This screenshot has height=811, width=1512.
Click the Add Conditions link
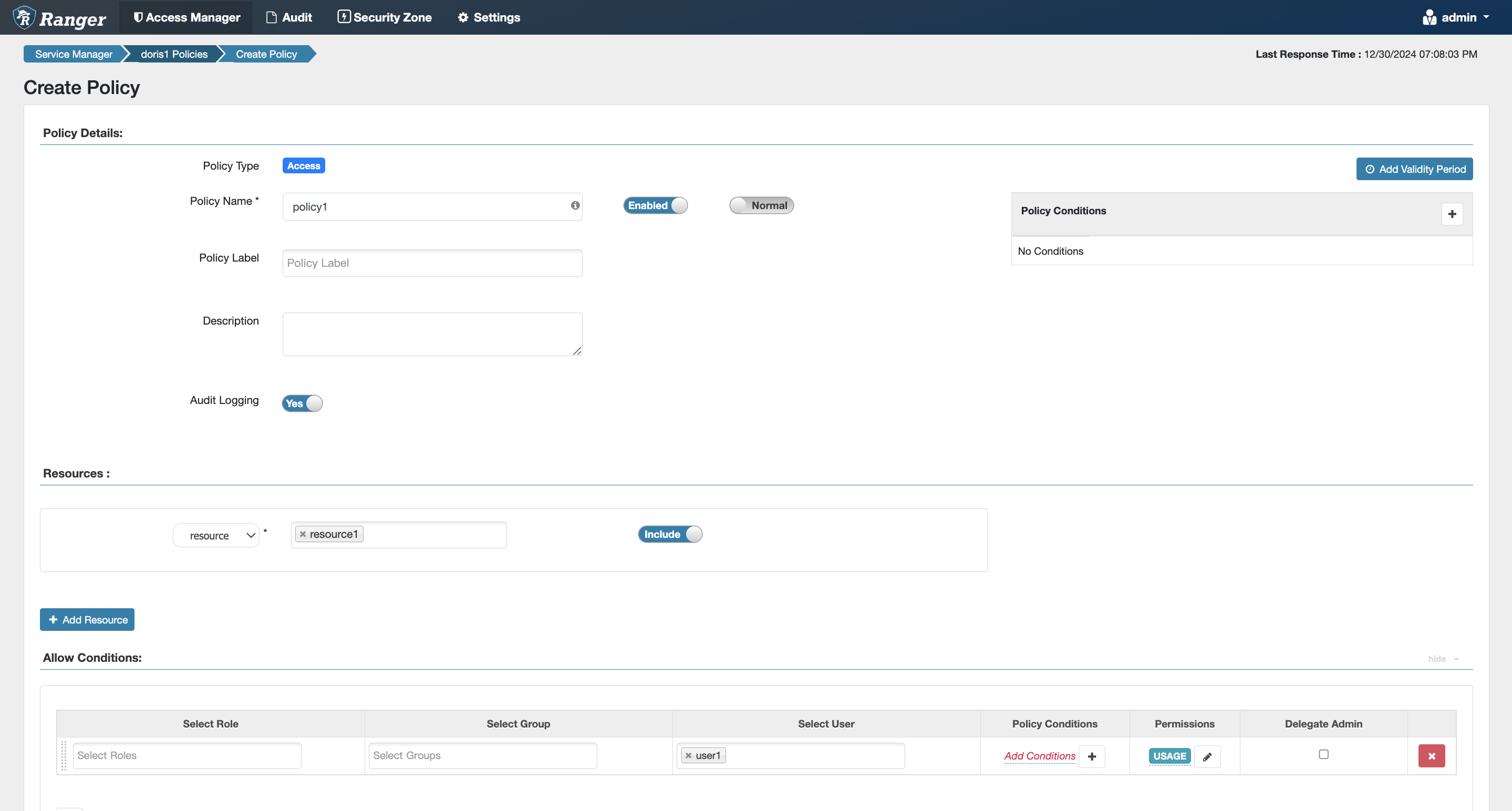click(1040, 756)
